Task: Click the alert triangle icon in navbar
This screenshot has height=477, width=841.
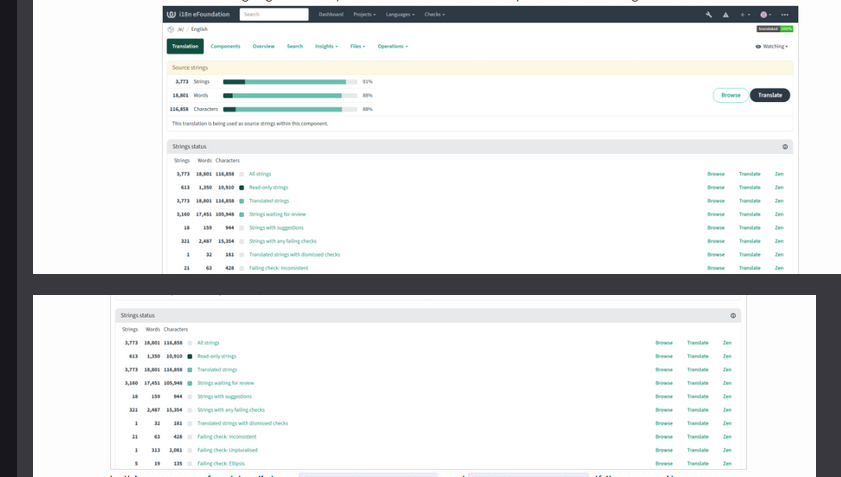Action: pyautogui.click(x=724, y=15)
